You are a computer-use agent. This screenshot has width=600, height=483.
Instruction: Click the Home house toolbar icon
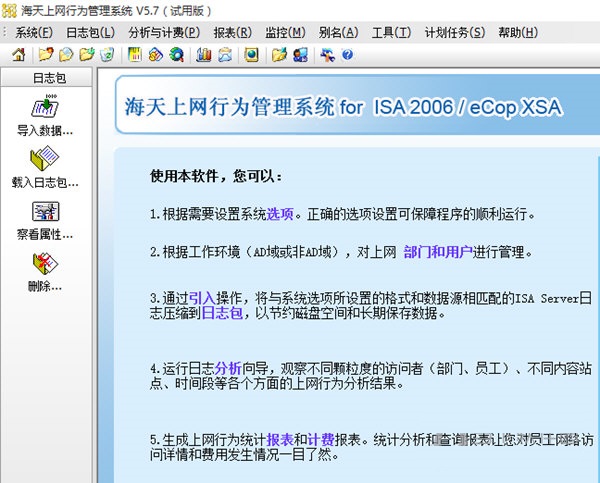(x=18, y=55)
